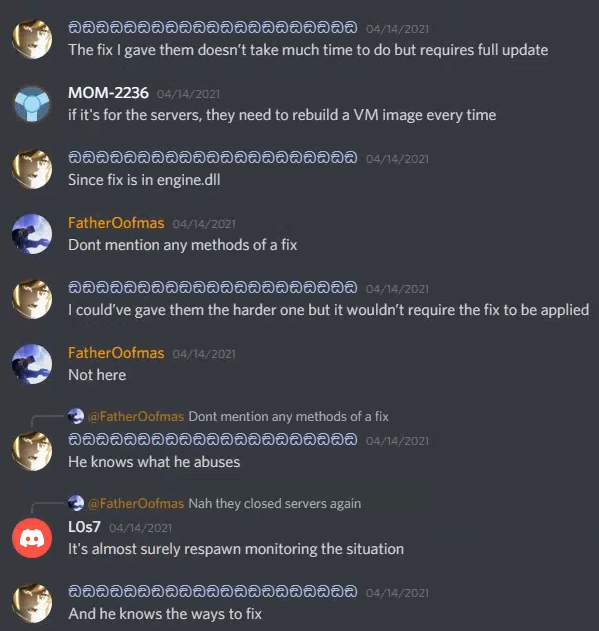Jump to replied message "Nah they closed servers again"
599x631 pixels.
275,503
